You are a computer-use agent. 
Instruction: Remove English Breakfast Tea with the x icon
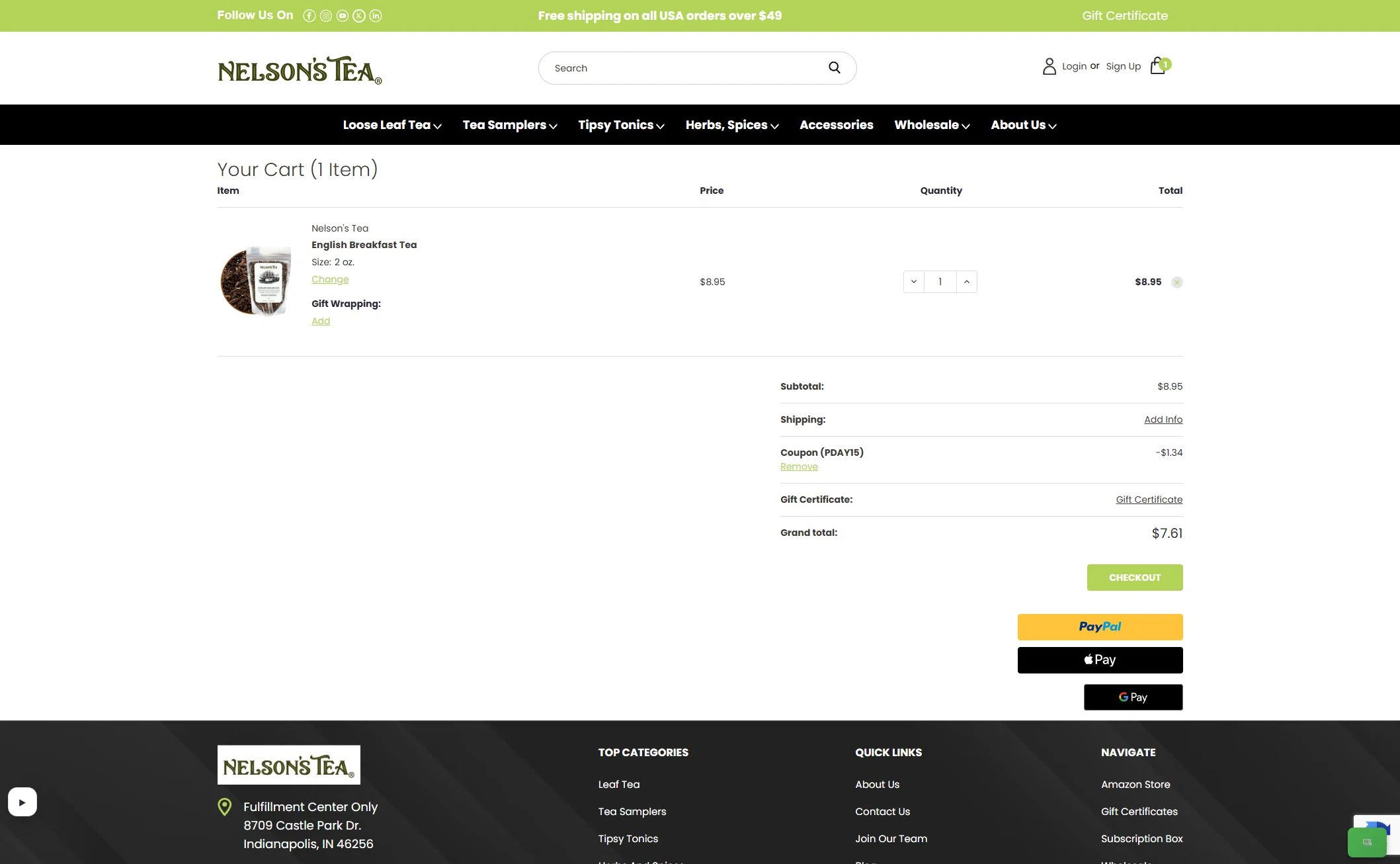(x=1177, y=282)
